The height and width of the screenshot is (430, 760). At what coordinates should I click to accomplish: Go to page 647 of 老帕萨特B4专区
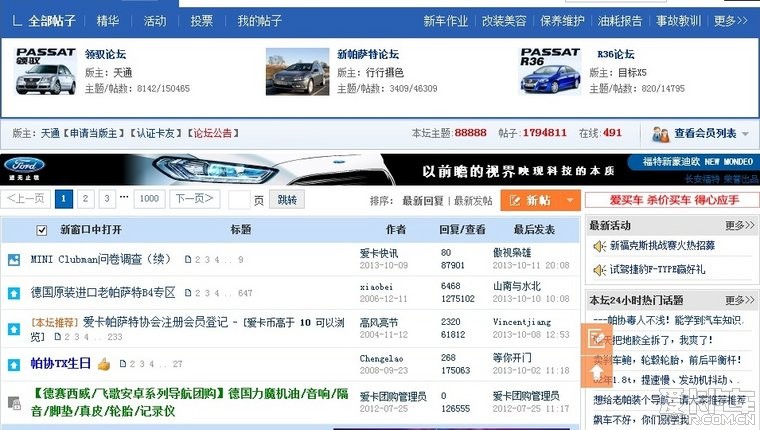click(245, 293)
